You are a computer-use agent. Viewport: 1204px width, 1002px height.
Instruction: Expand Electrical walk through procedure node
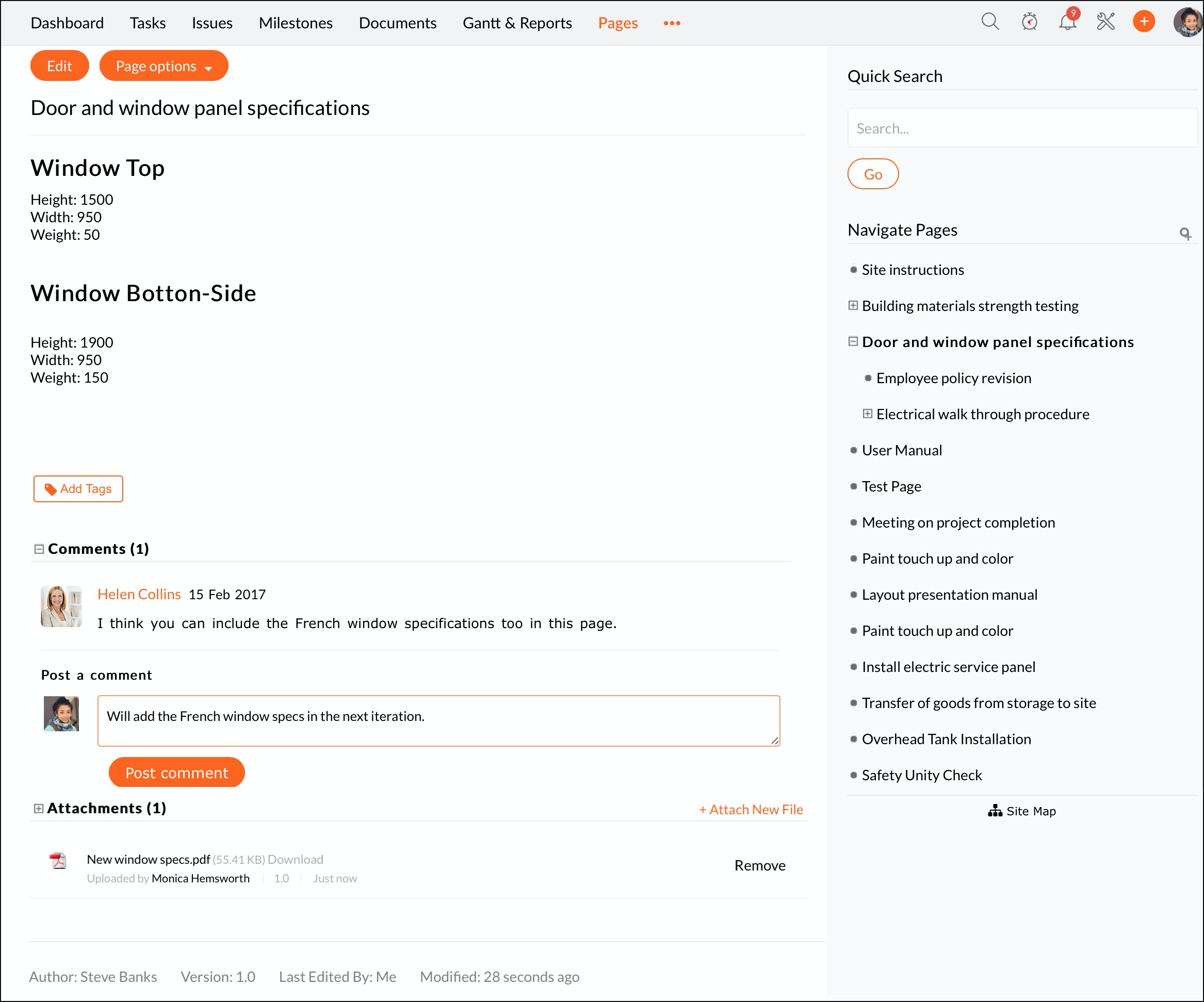click(868, 414)
